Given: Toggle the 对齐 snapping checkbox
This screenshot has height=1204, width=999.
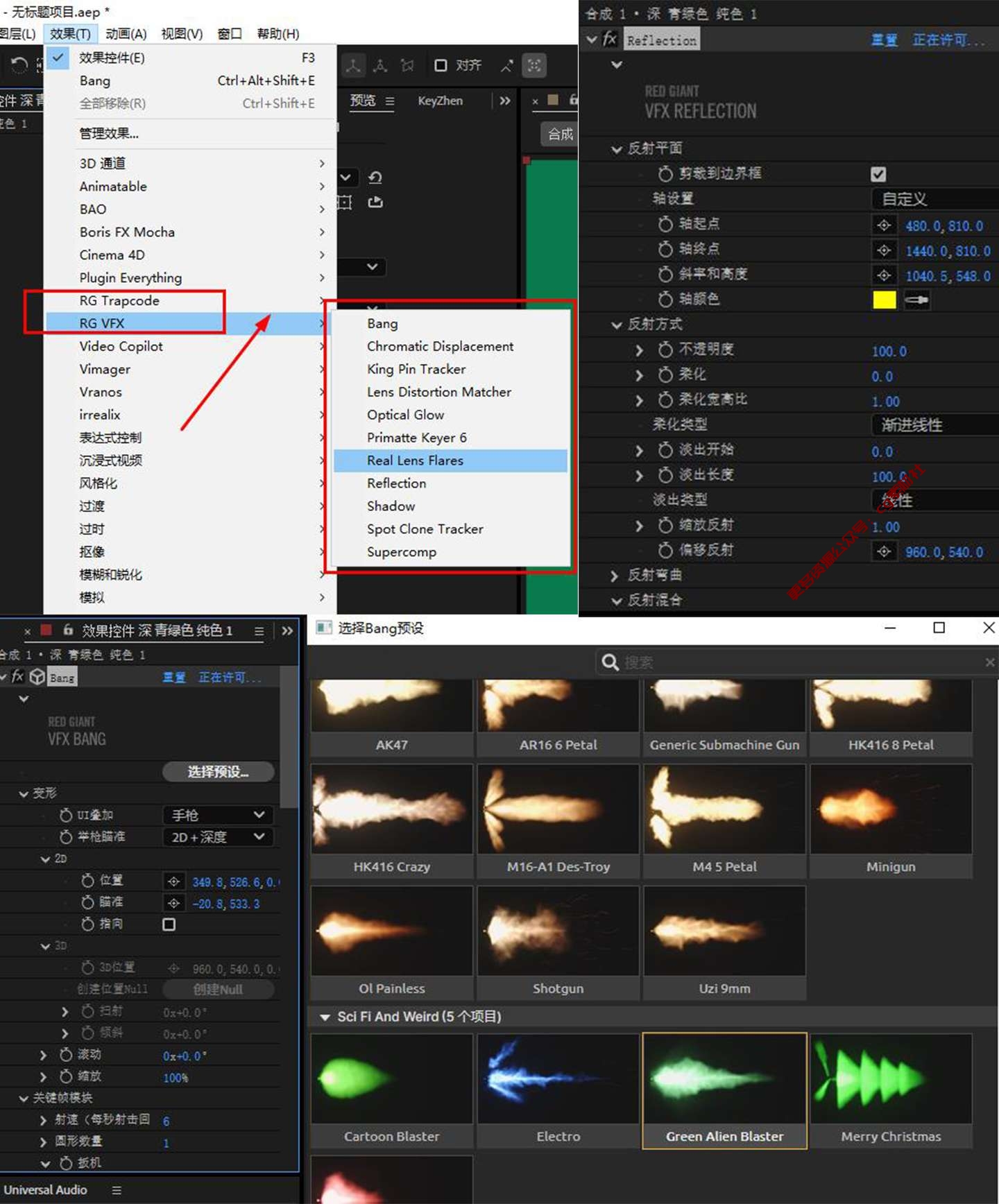Looking at the screenshot, I should pos(441,65).
